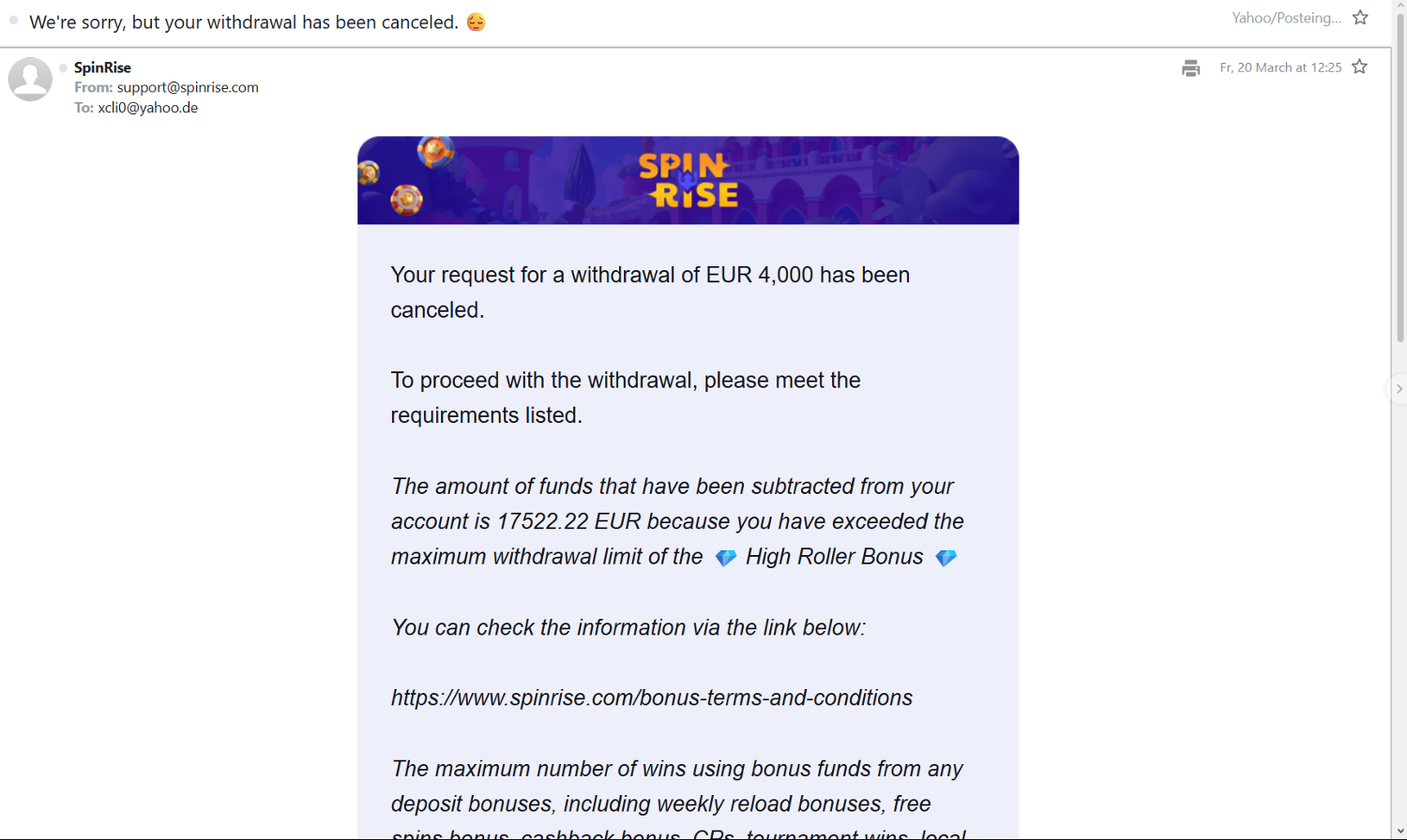Image resolution: width=1407 pixels, height=840 pixels.
Task: Click the SpinRise logo in the banner
Action: coord(688,180)
